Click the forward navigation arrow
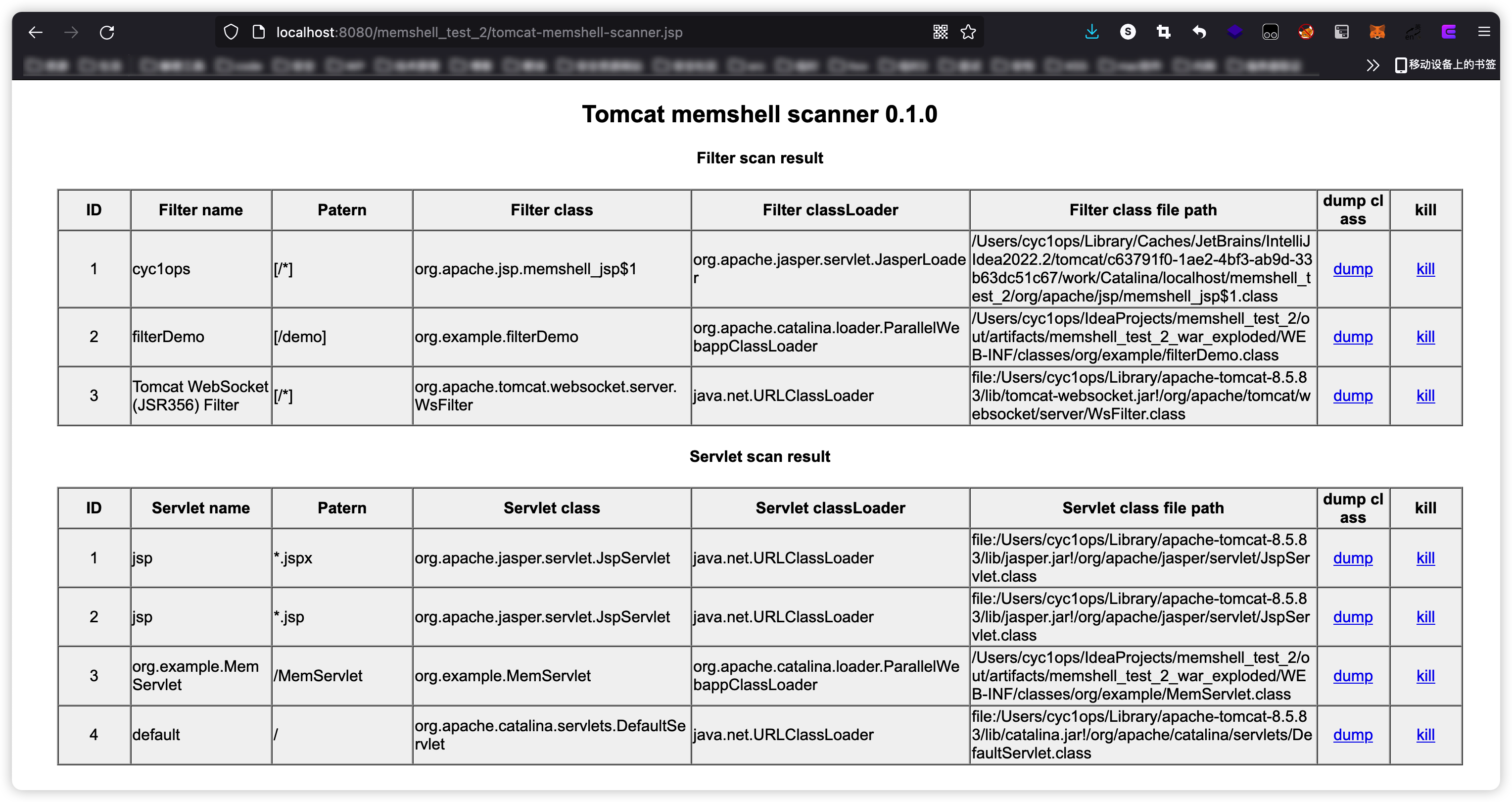This screenshot has width=1512, height=802. click(x=71, y=32)
